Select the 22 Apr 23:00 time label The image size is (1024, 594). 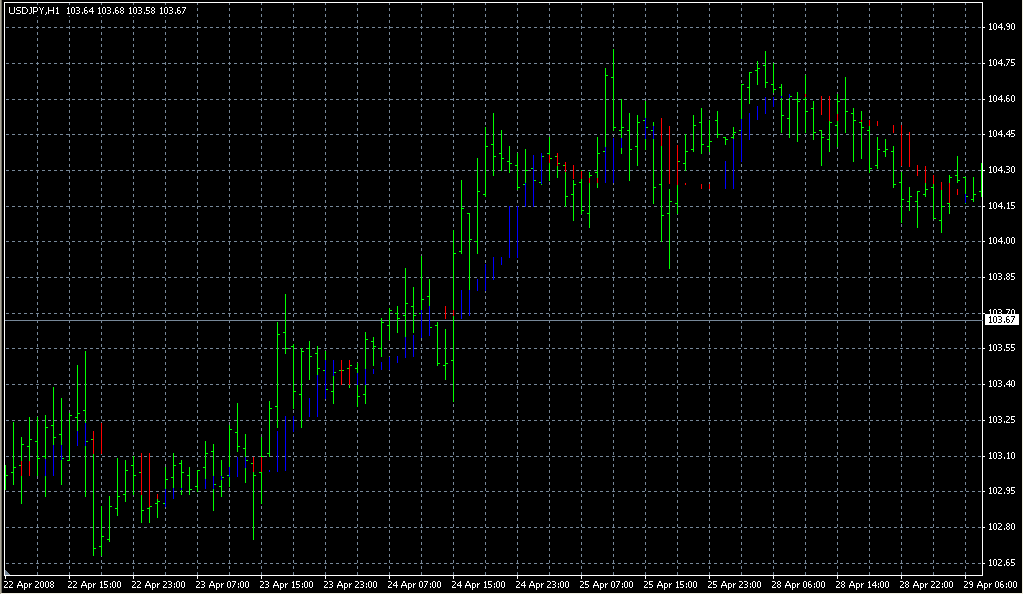(x=159, y=584)
